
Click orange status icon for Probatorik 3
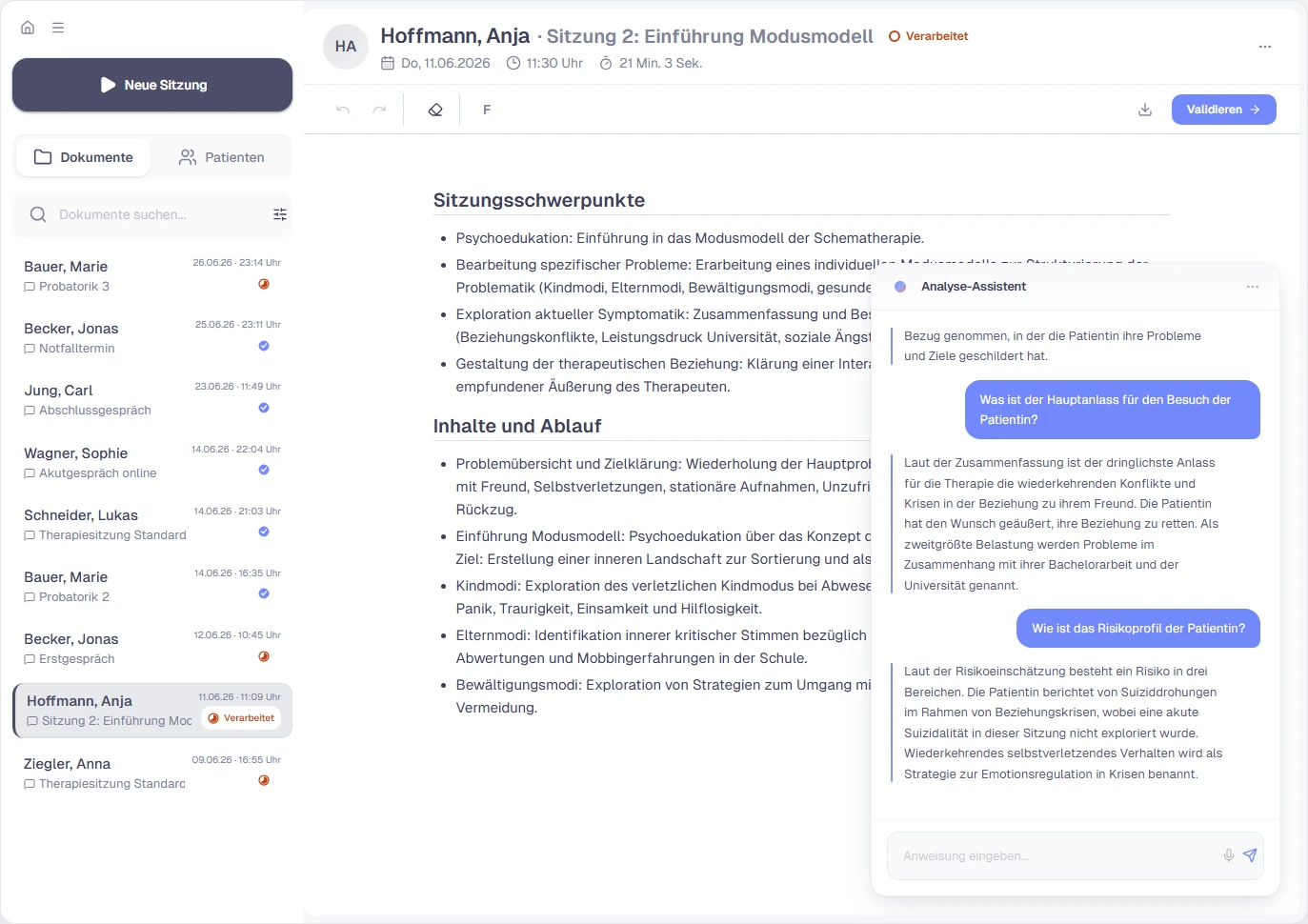point(264,284)
